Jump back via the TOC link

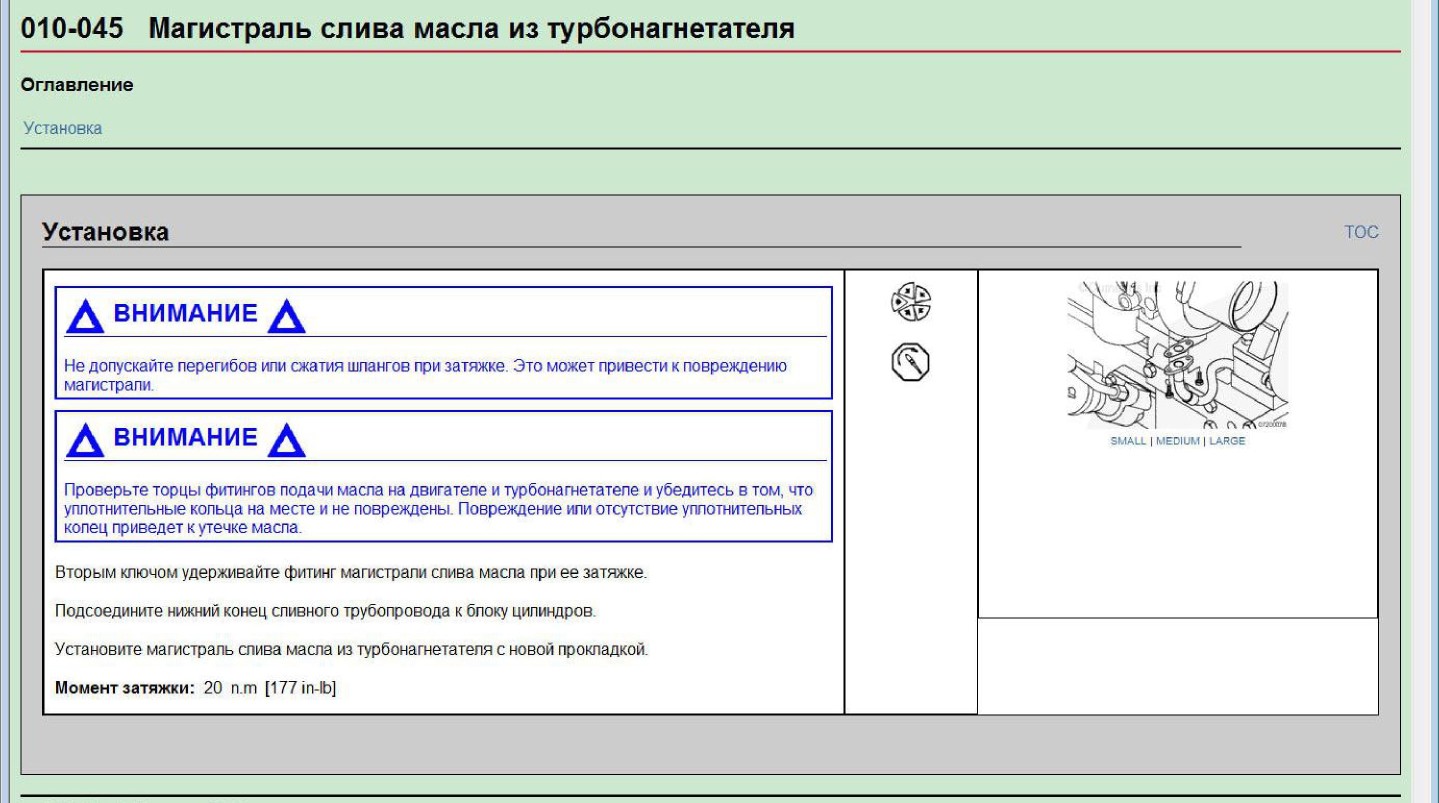pos(1362,233)
